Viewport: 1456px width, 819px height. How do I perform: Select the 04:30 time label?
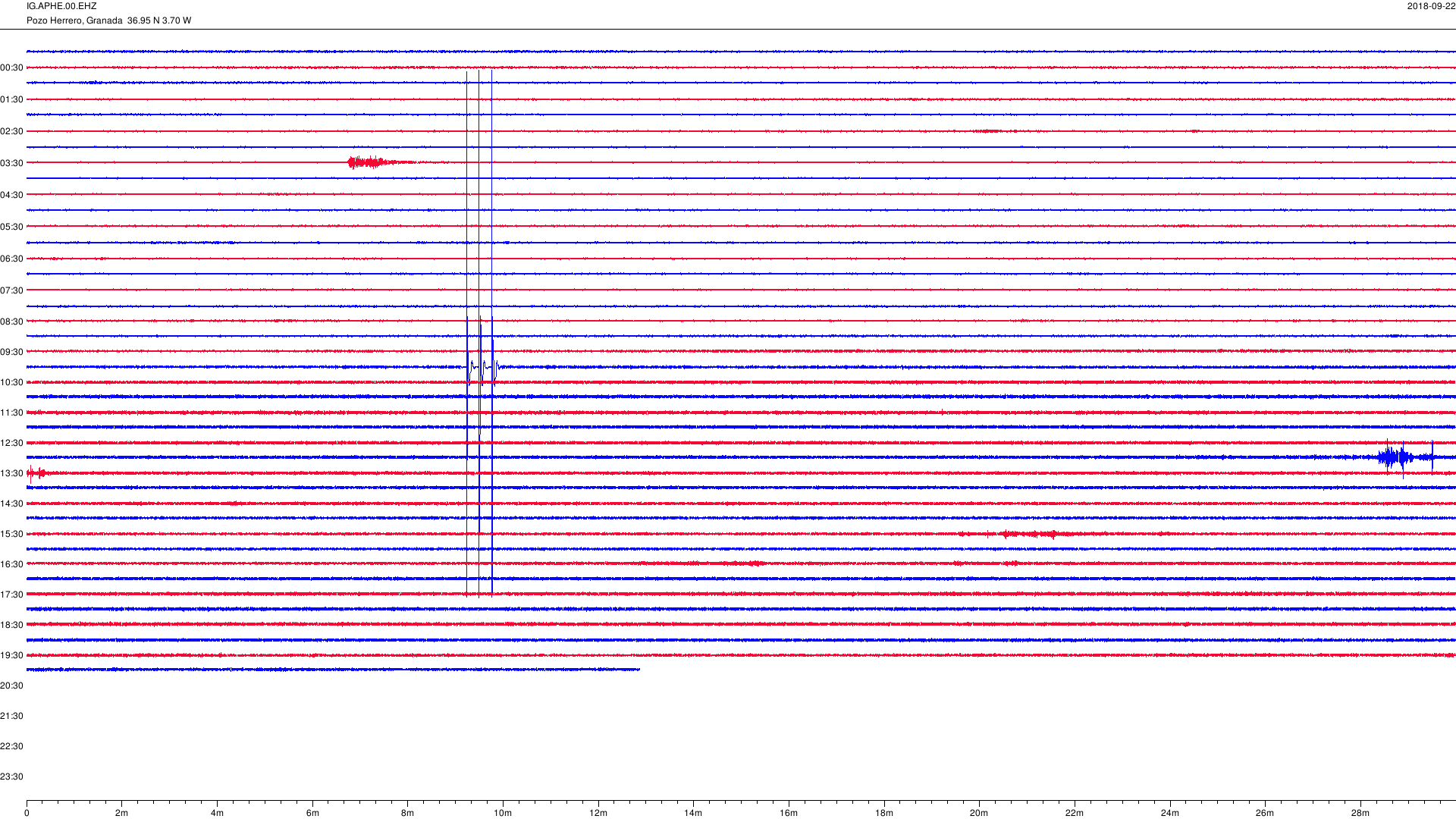11,196
